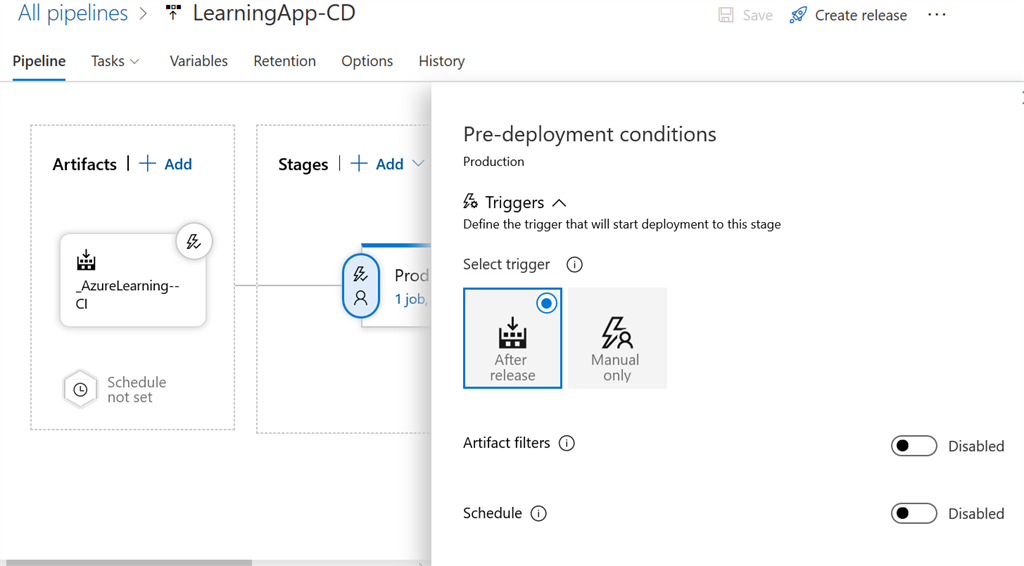
Task: Enable the Artifact filters toggle
Action: coord(914,446)
